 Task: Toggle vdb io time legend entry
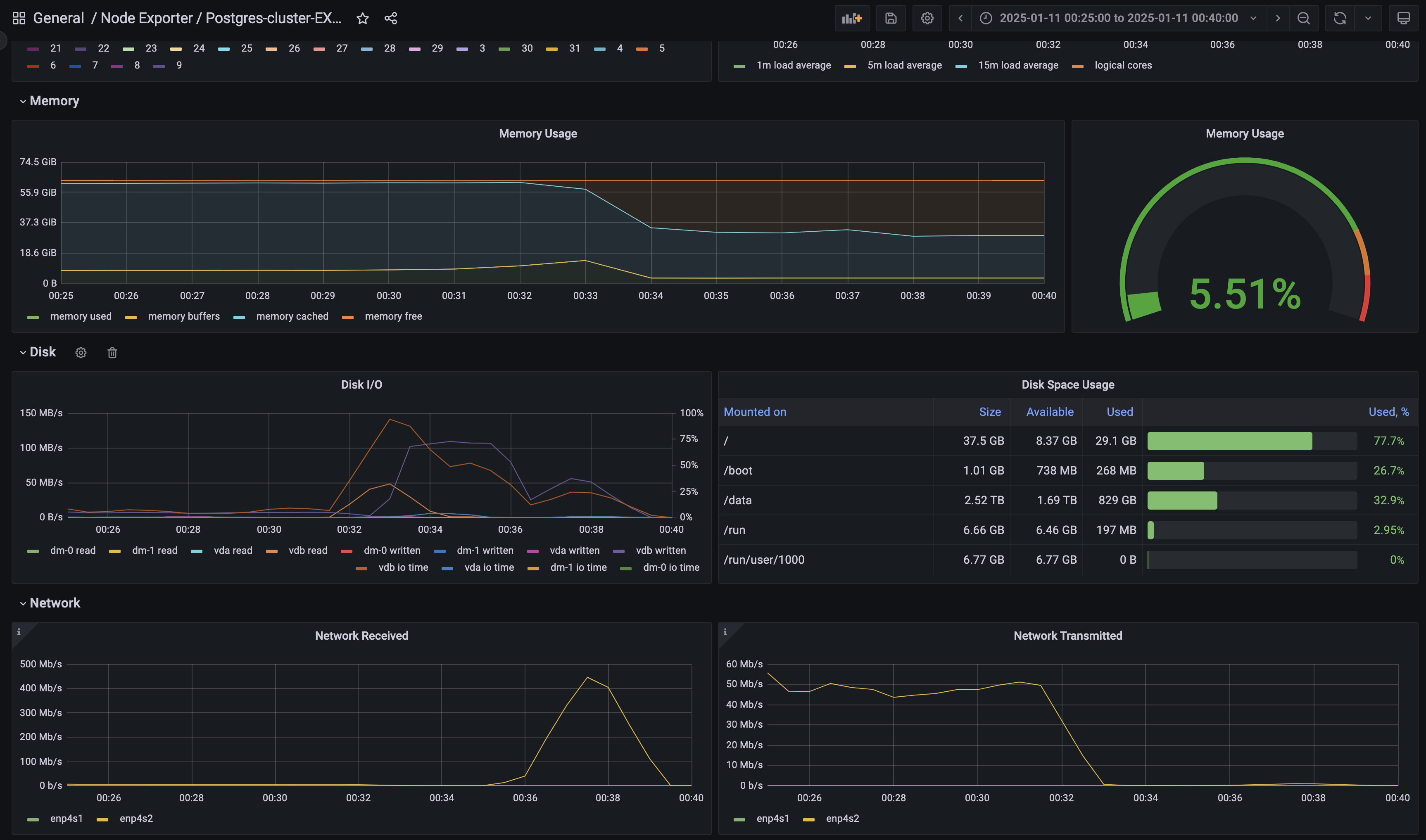coord(403,568)
